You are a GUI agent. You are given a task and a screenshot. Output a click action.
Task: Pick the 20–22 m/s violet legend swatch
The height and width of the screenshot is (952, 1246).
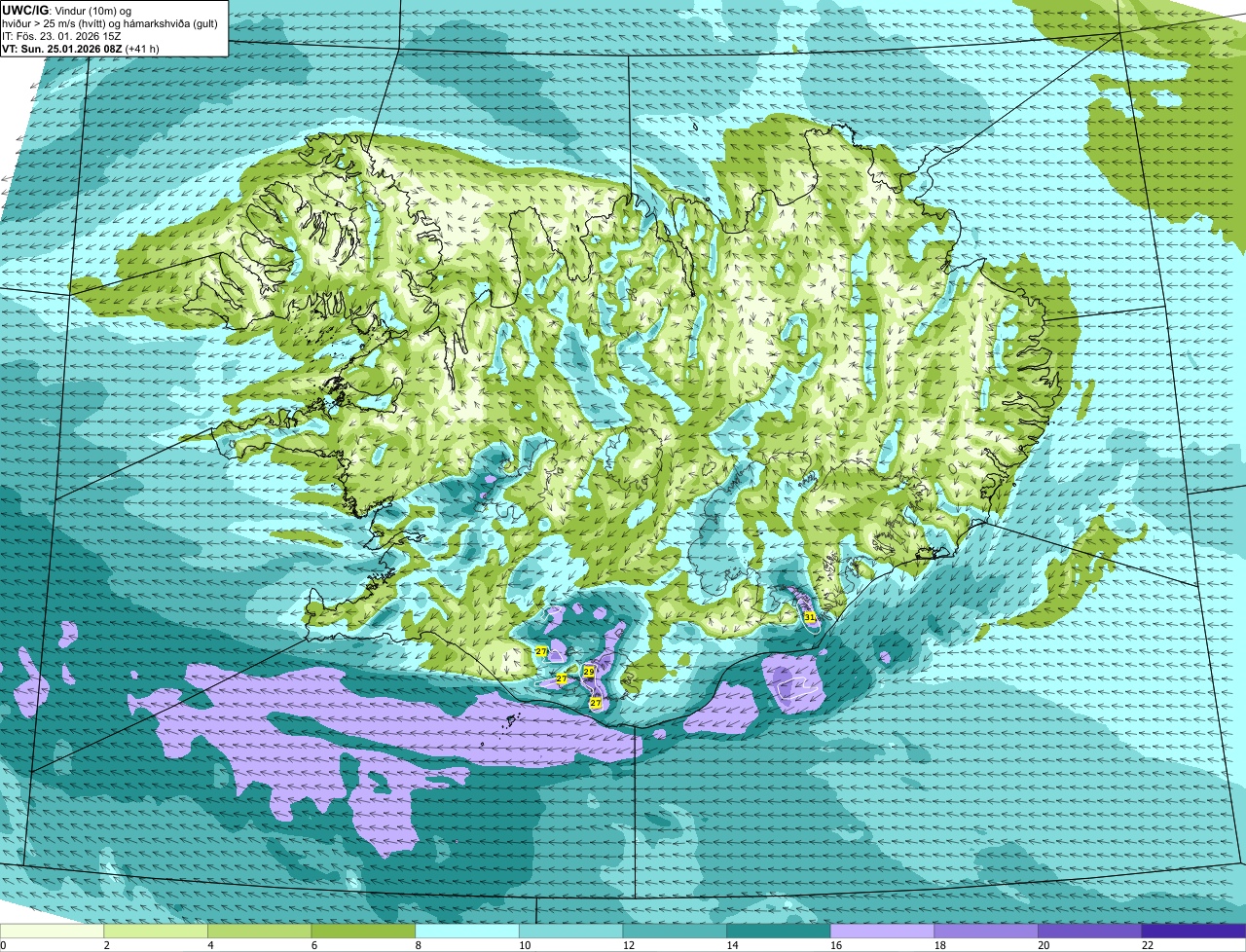(1090, 932)
